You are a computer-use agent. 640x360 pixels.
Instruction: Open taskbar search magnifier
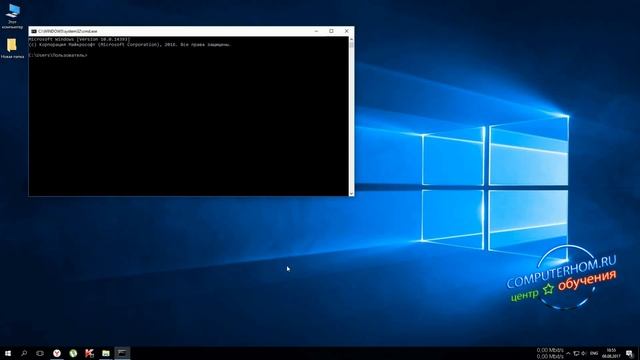24,353
